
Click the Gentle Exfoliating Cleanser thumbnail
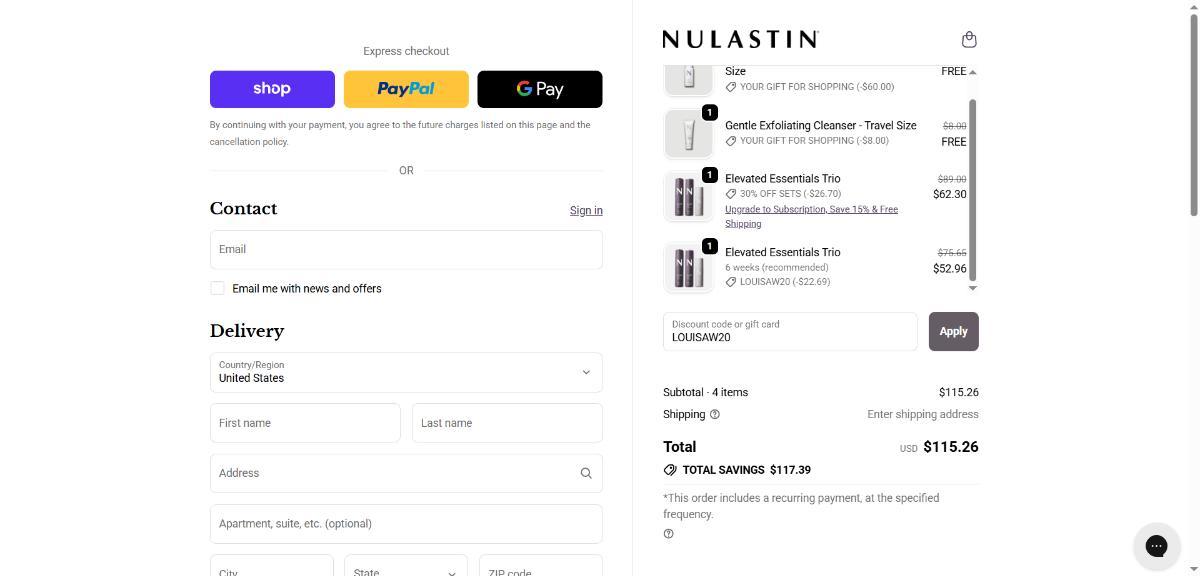(688, 133)
